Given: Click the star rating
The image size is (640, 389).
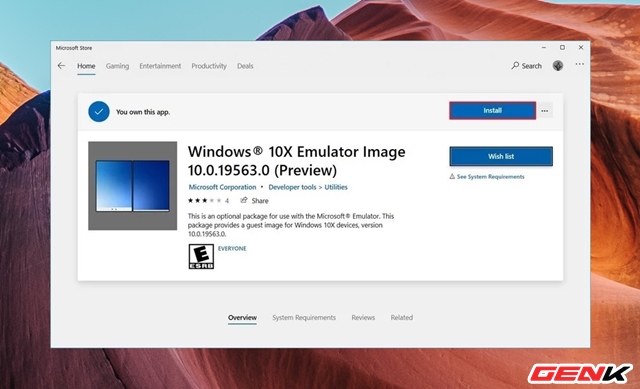Looking at the screenshot, I should click(205, 200).
